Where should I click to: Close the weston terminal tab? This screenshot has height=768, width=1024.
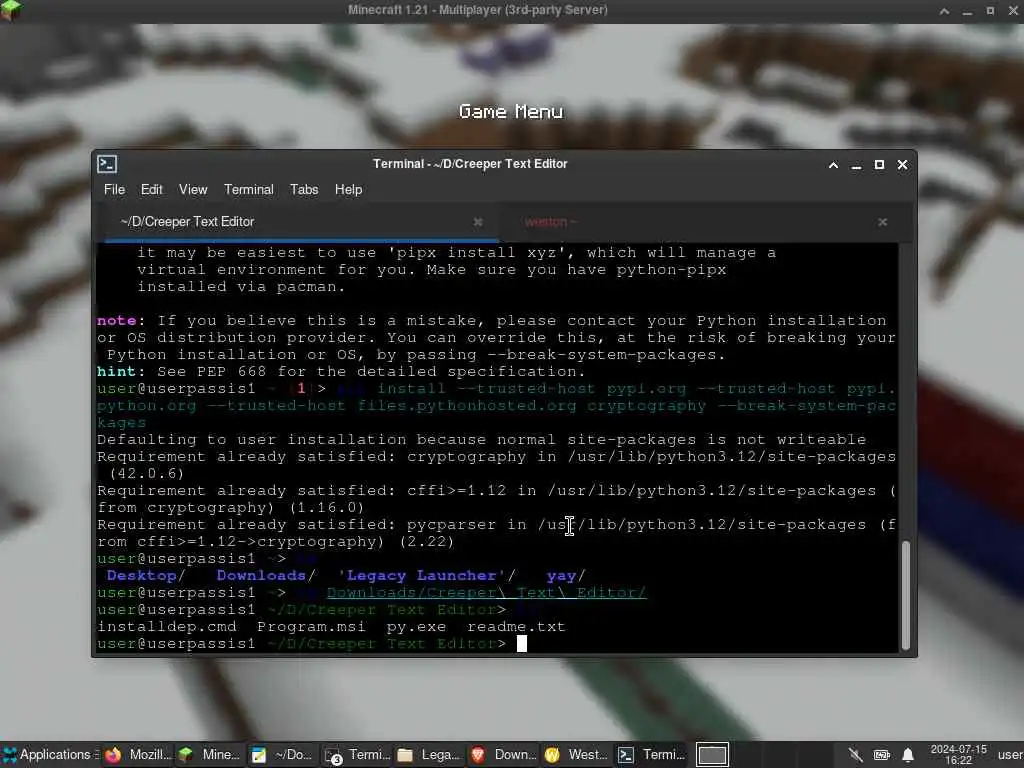tap(882, 222)
